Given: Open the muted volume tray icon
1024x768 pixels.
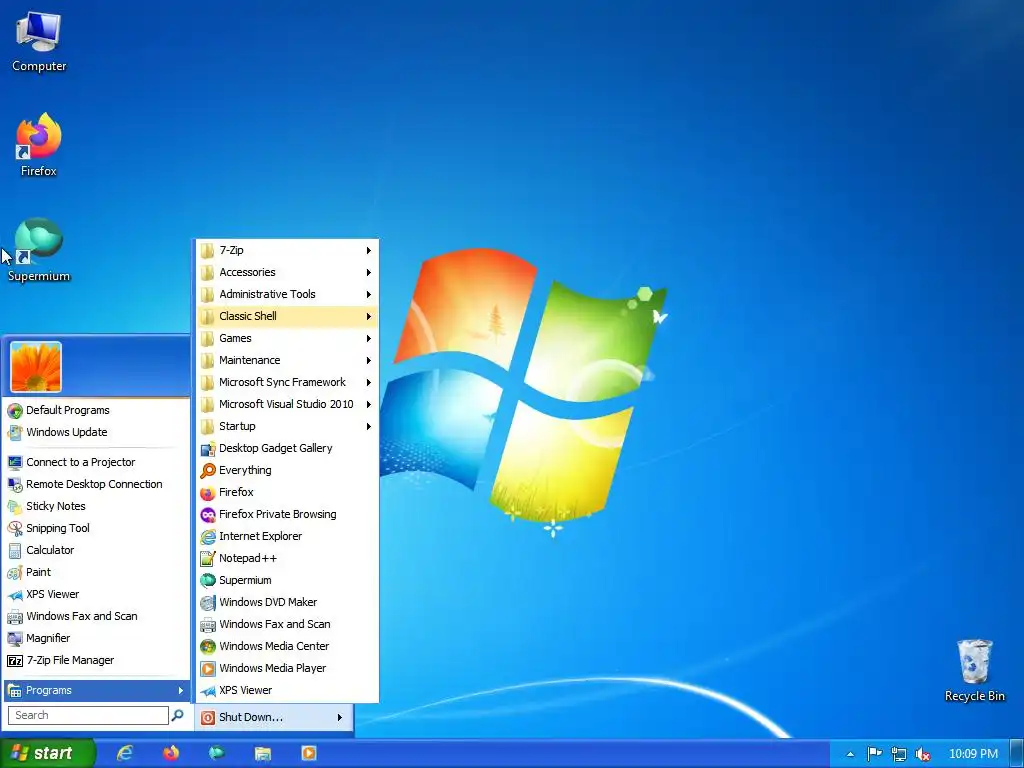Looking at the screenshot, I should click(x=922, y=754).
